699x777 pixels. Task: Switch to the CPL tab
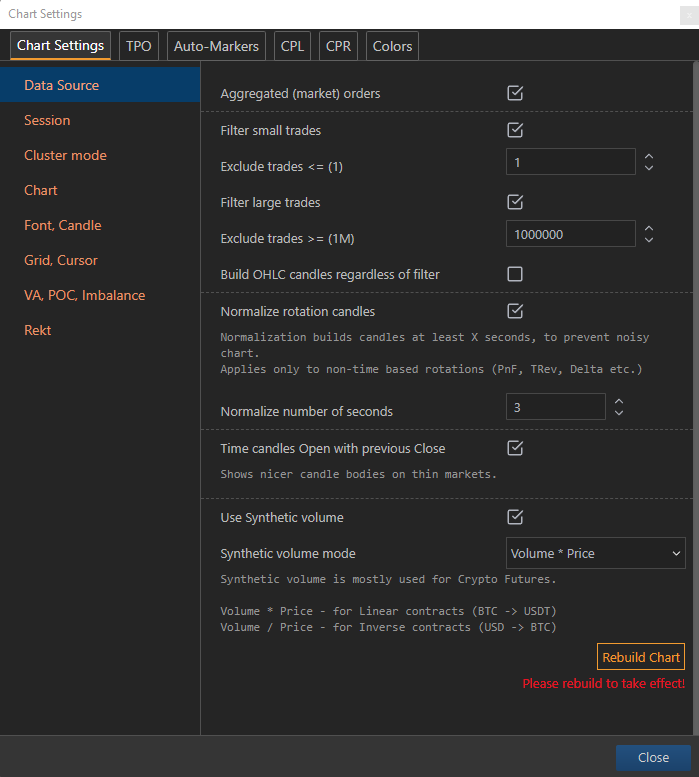(x=292, y=46)
